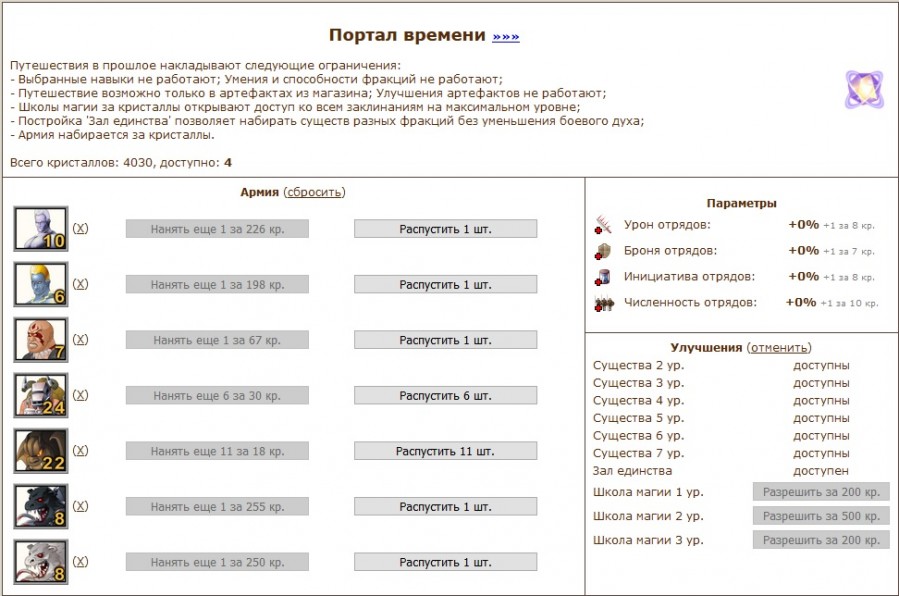Click Нанять еще 1 за 198 кр.

217,284
